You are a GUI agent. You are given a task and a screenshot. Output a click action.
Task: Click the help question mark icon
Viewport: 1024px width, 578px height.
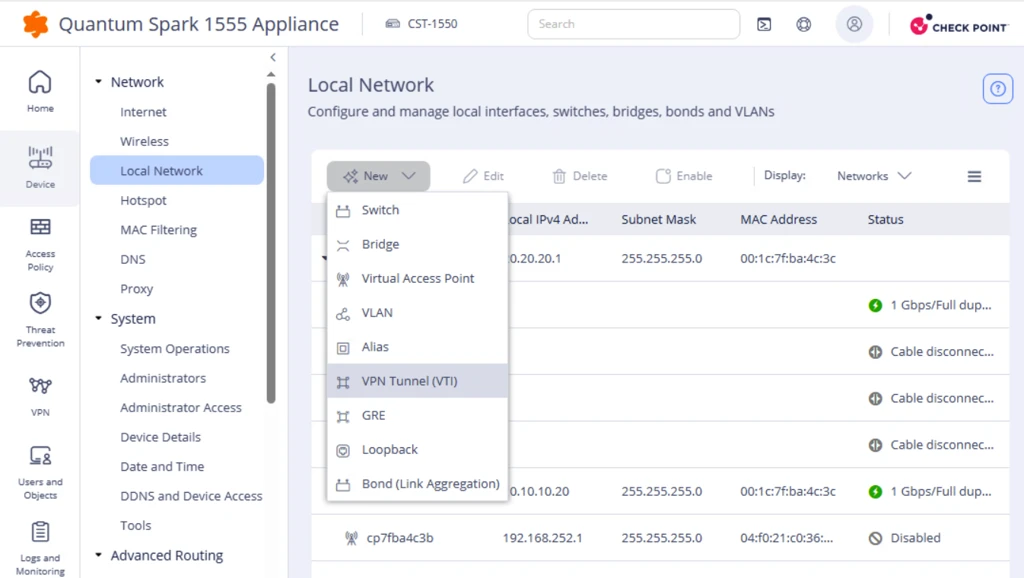(997, 89)
